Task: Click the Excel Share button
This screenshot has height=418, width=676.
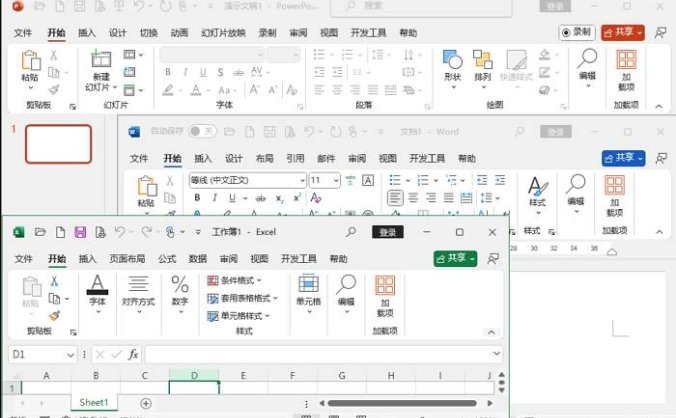Action: [455, 258]
